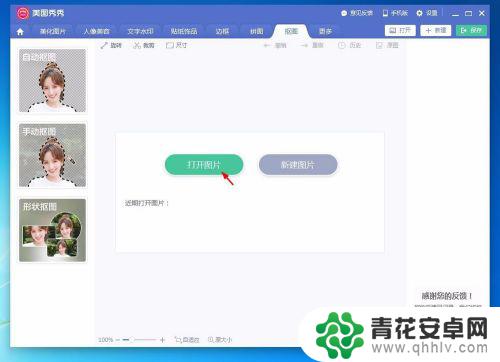Adjust the zoom slider handle
Viewport: 500px width, 362px height.
coord(132,340)
